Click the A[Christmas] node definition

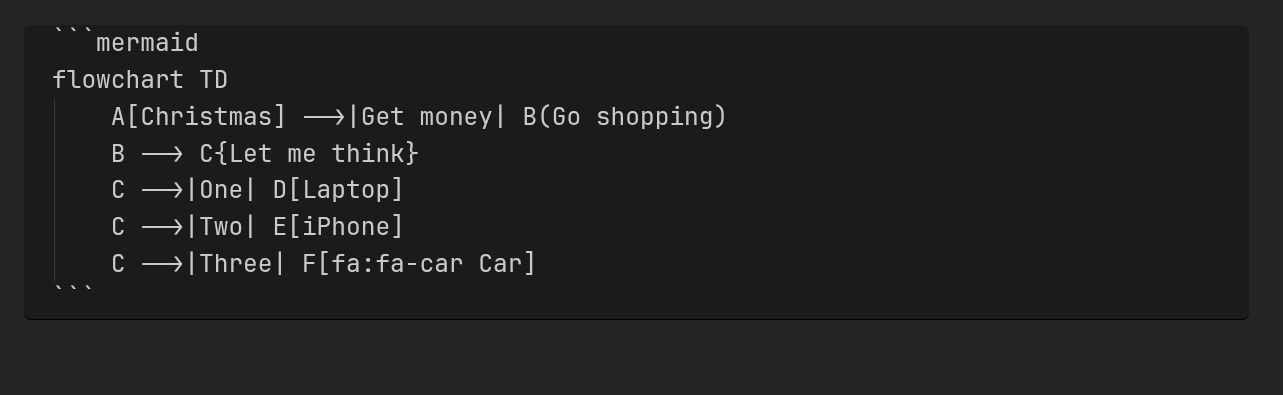click(x=199, y=117)
